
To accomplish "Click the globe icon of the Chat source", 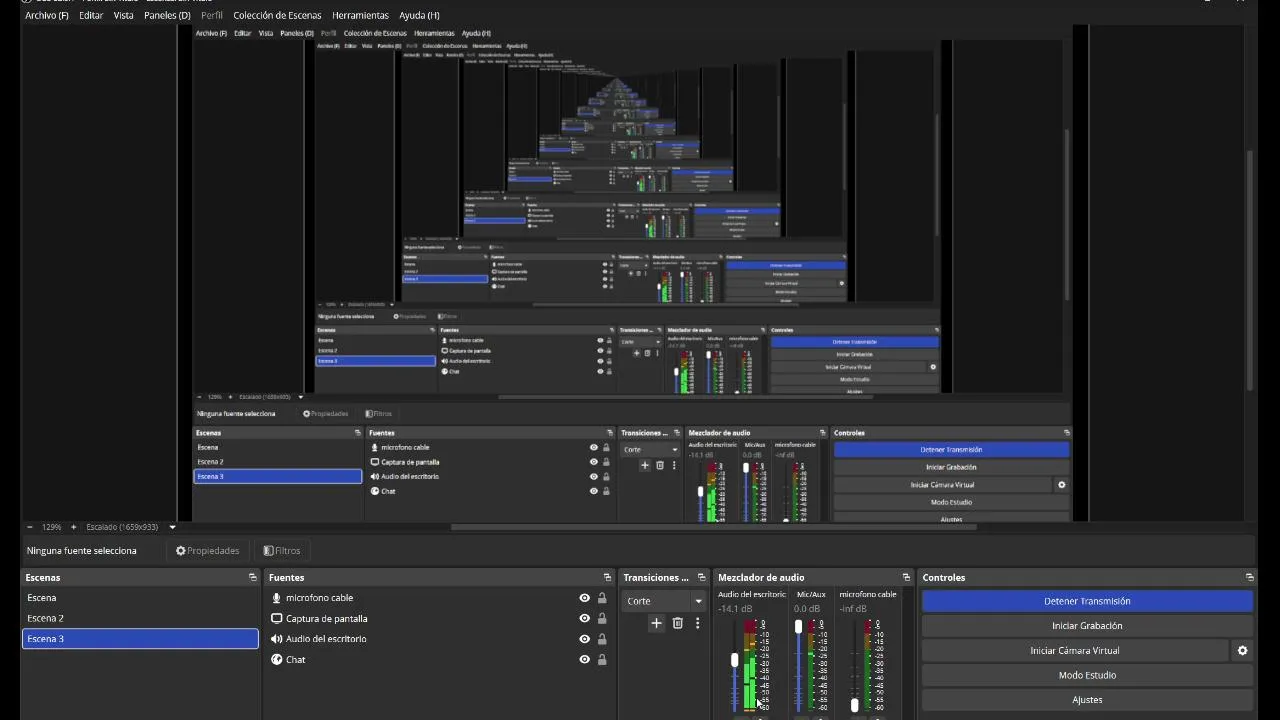I will pyautogui.click(x=277, y=660).
